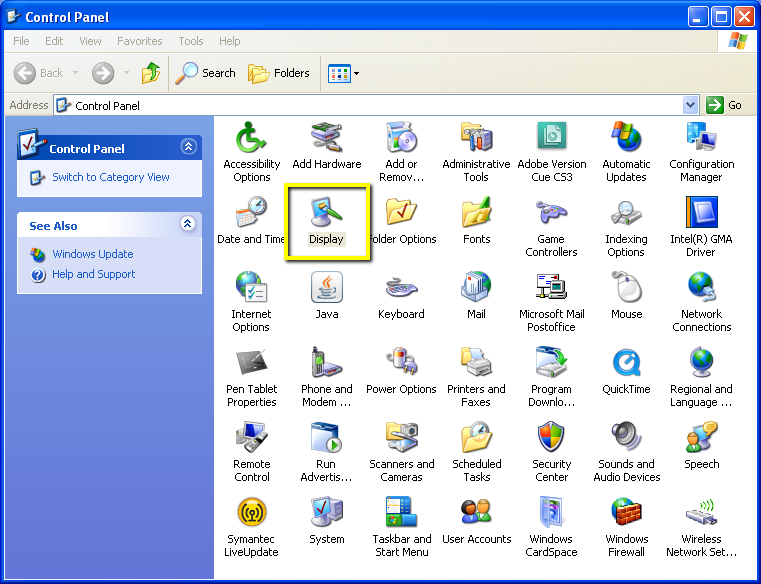The height and width of the screenshot is (584, 761).
Task: Go up one level with Up button
Action: (151, 73)
